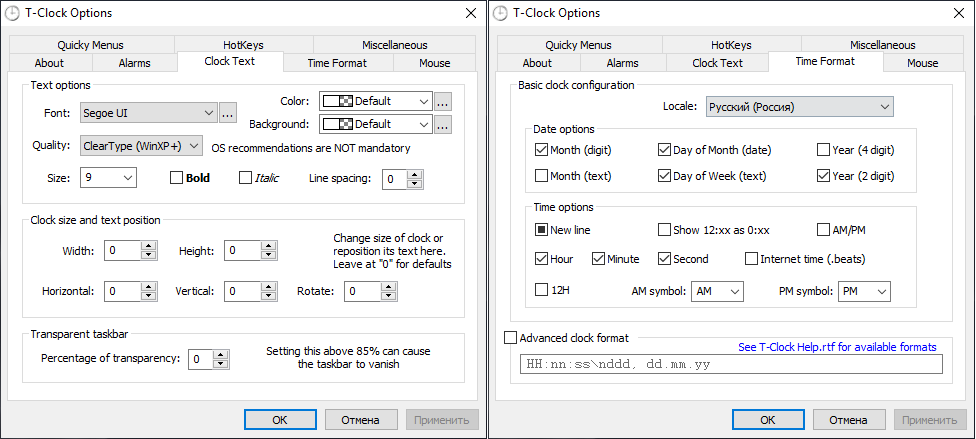The image size is (976, 439).
Task: Increase Horizontal position spinner up
Action: [x=149, y=286]
